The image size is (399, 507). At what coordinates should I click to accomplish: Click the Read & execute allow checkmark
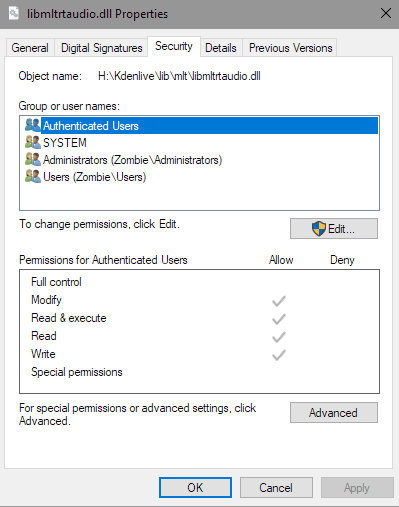coord(279,319)
